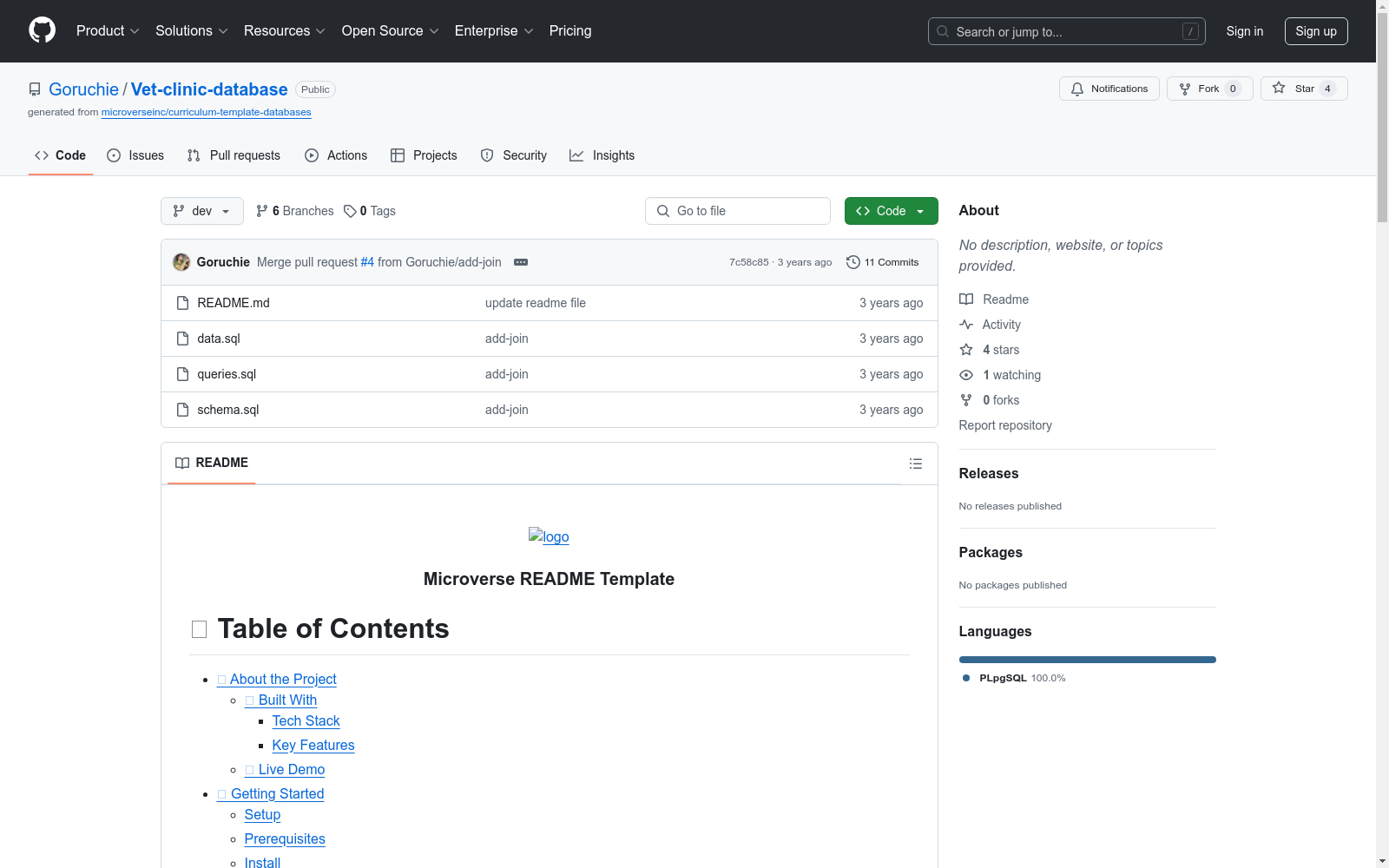Click search magnifier in search bar
Image resolution: width=1389 pixels, height=868 pixels.
pyautogui.click(x=943, y=31)
